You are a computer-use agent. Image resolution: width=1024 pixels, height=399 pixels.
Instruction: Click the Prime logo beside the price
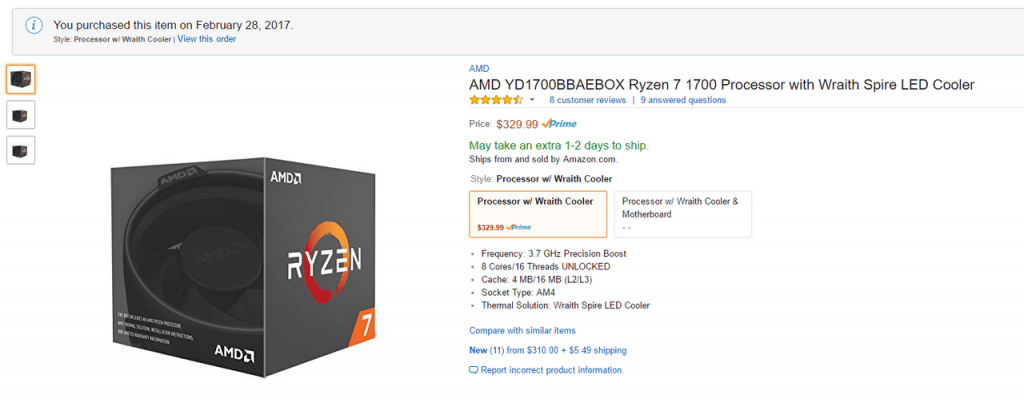[x=559, y=123]
